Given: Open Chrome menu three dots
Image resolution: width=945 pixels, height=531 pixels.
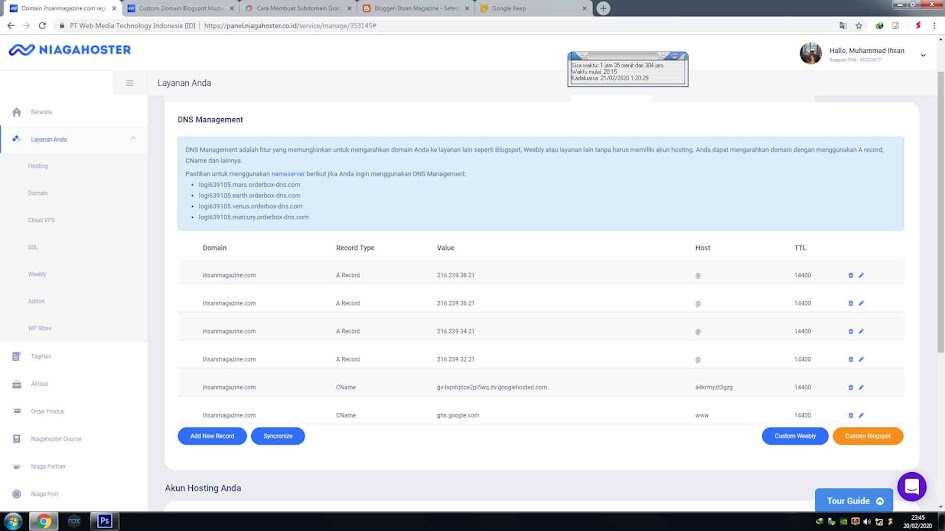Looking at the screenshot, I should click(x=935, y=26).
